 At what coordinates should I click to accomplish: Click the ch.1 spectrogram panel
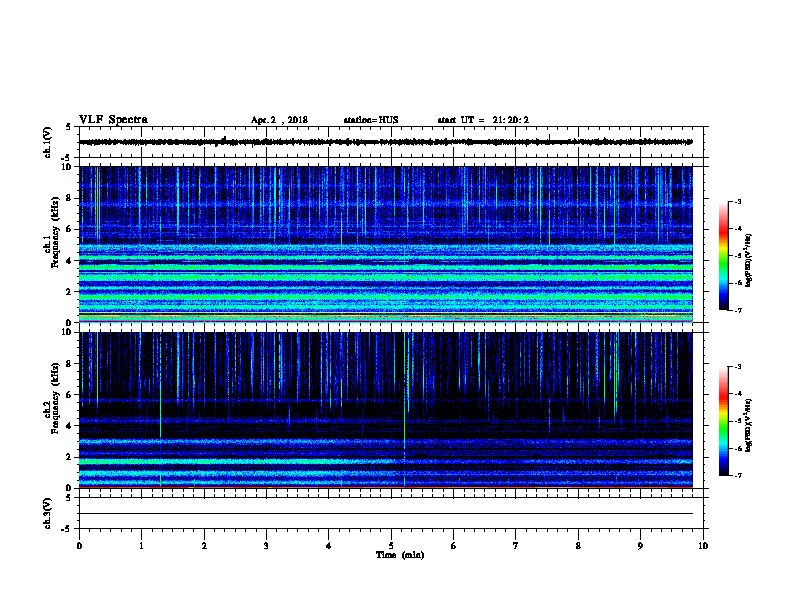click(386, 244)
